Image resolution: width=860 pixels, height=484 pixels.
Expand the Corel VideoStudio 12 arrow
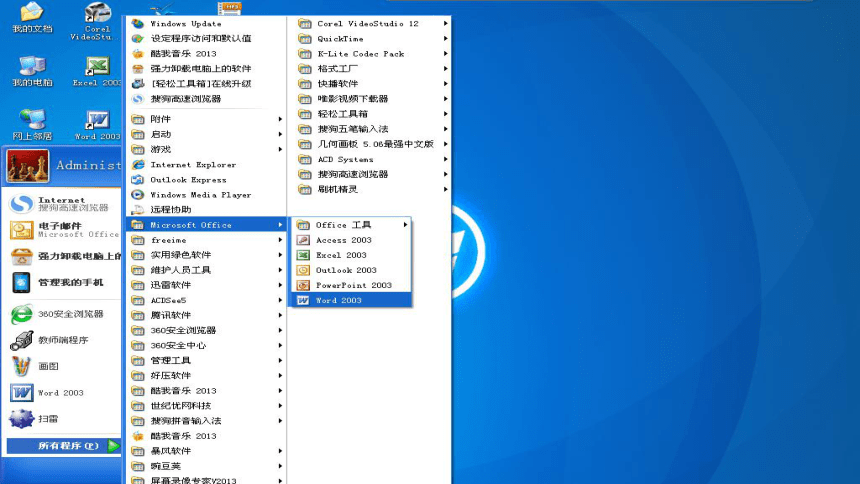tap(445, 24)
